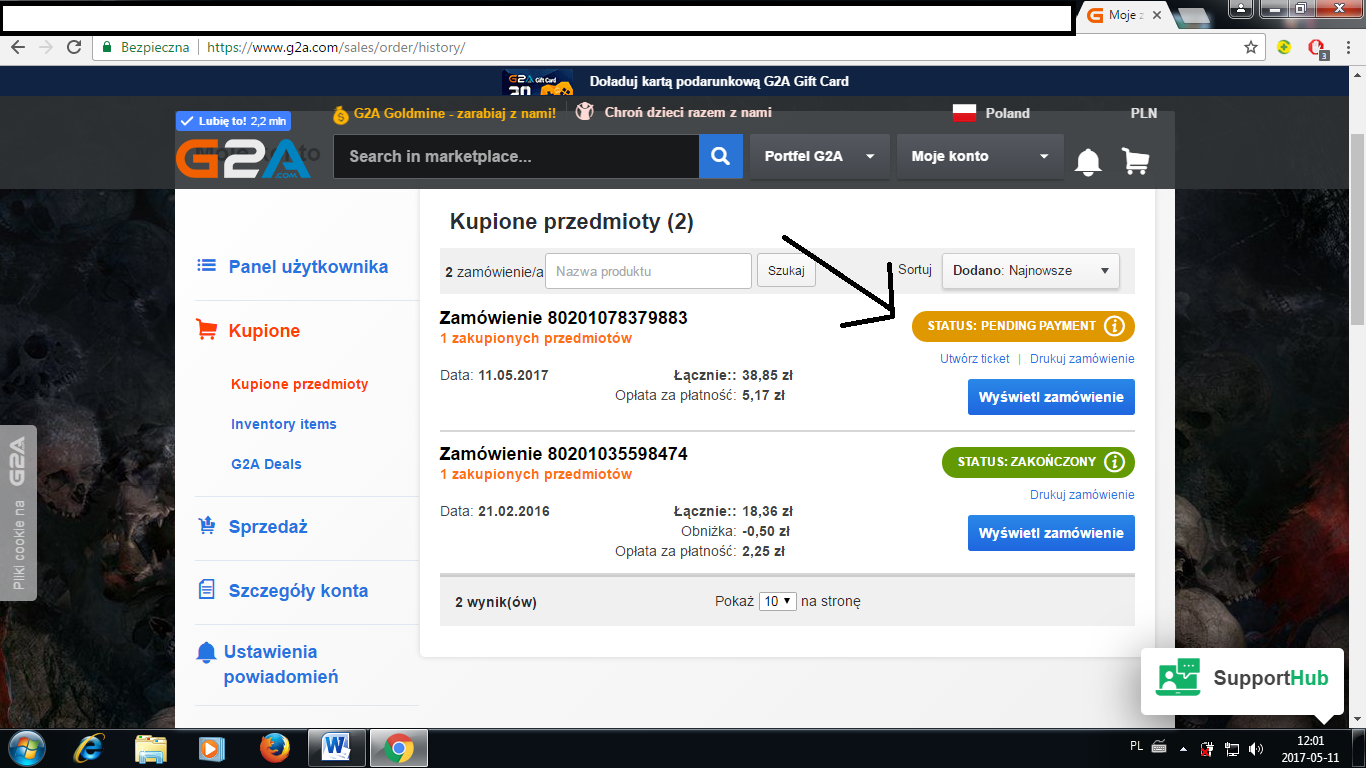
Task: Open Inventory items in sidebar
Action: click(283, 424)
